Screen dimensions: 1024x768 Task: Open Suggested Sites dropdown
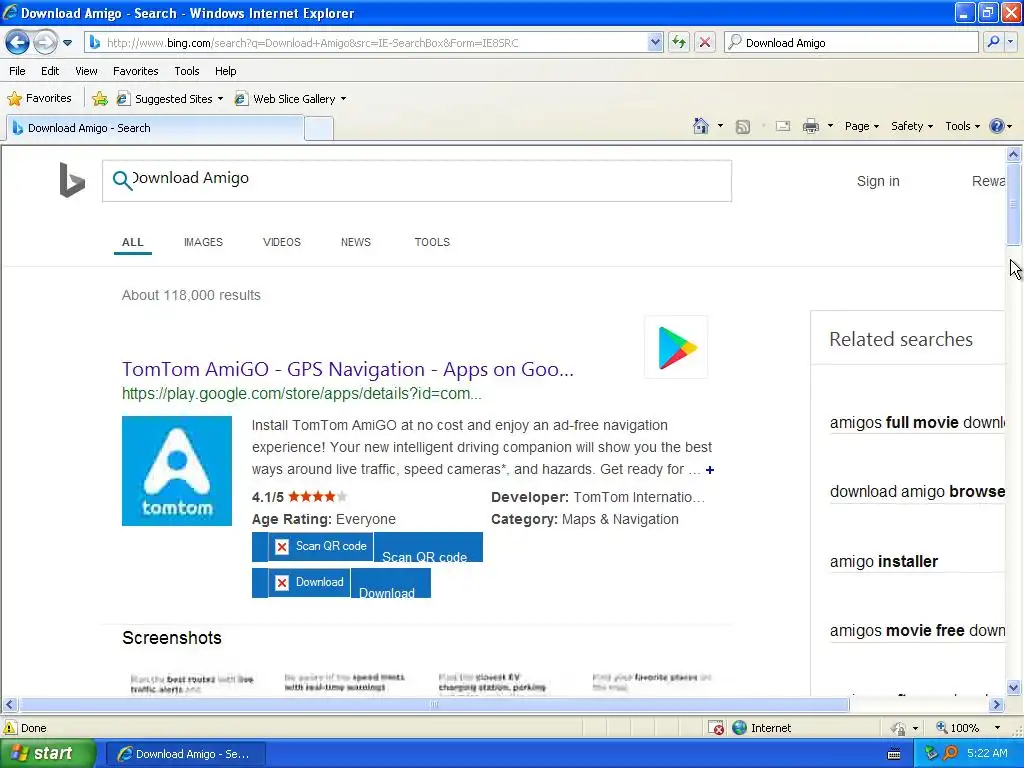coord(170,99)
